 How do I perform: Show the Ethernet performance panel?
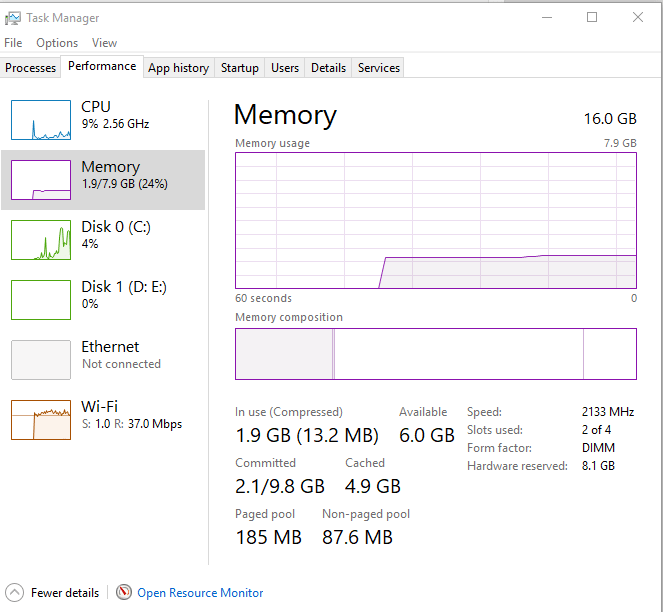tap(41, 360)
